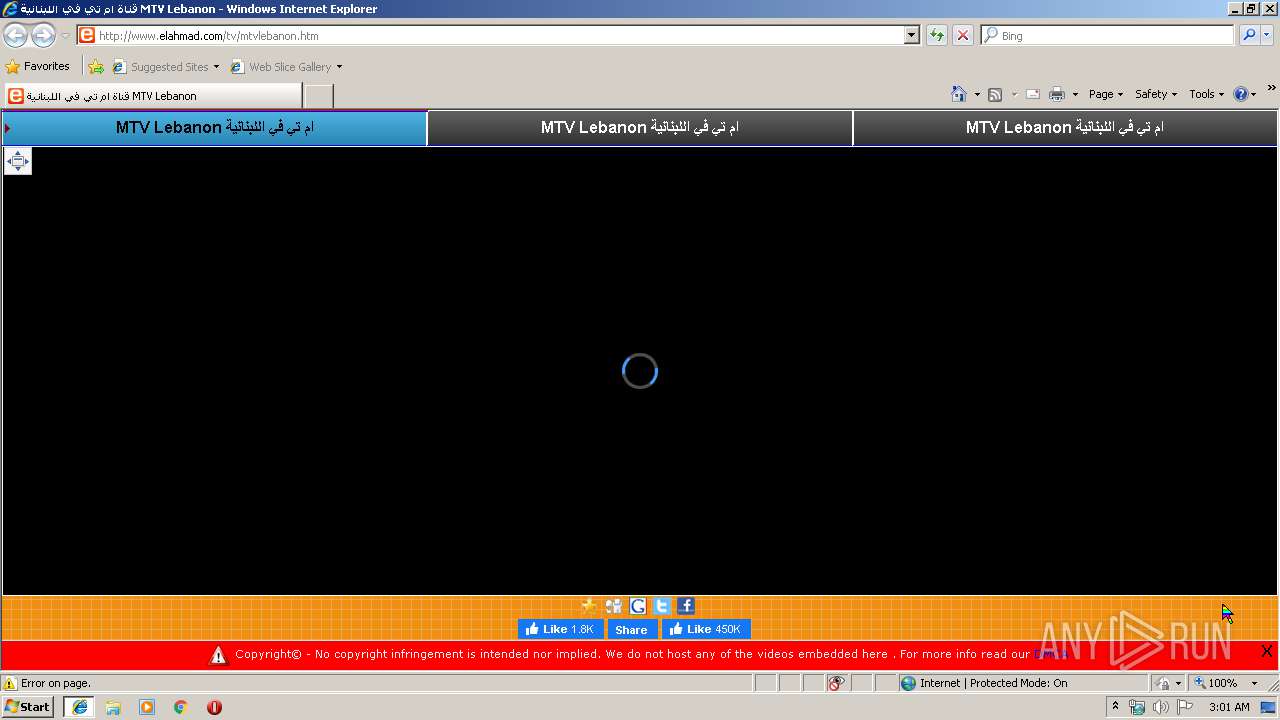The image size is (1280, 720).
Task: Open the zoom level 100% control
Action: (1214, 683)
